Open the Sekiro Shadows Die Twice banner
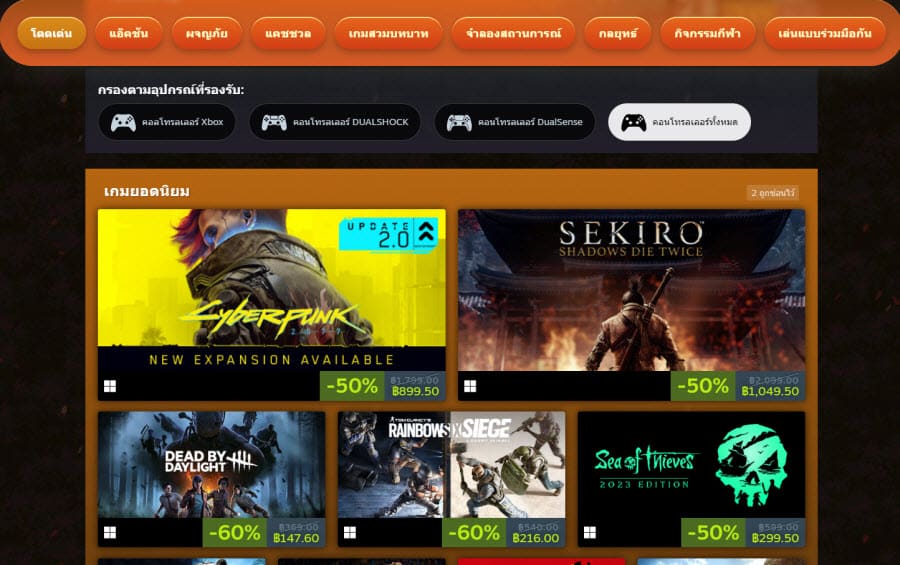Screen dimensions: 900x565 click(x=631, y=290)
